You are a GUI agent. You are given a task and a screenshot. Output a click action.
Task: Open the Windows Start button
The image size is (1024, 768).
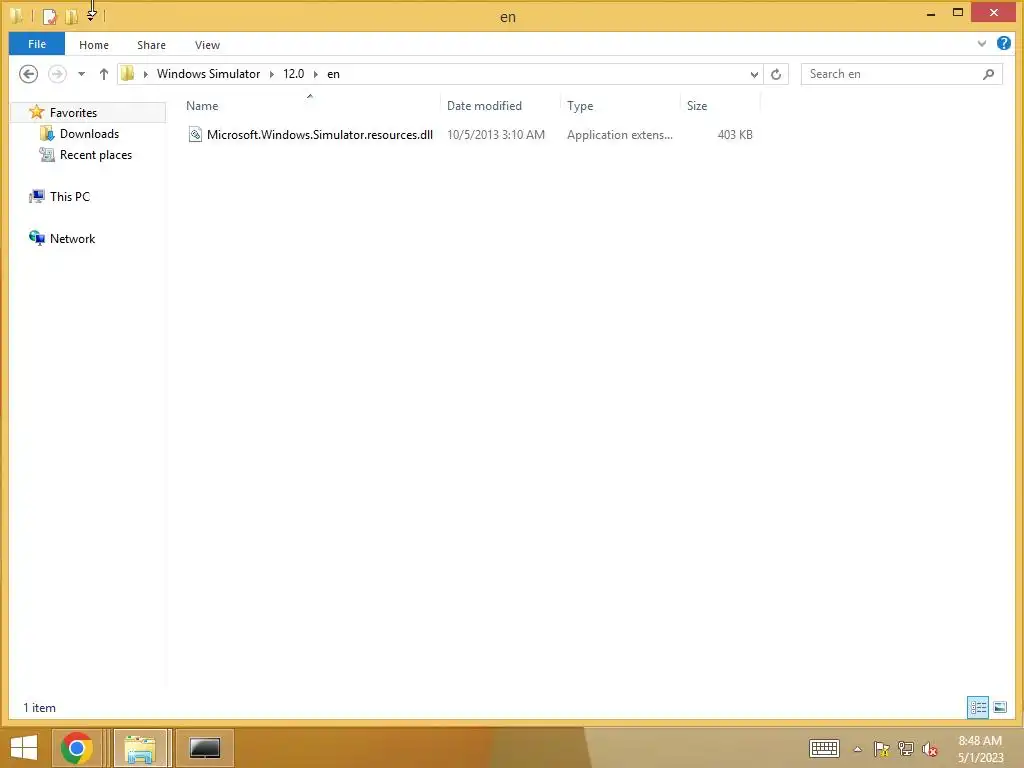point(24,748)
